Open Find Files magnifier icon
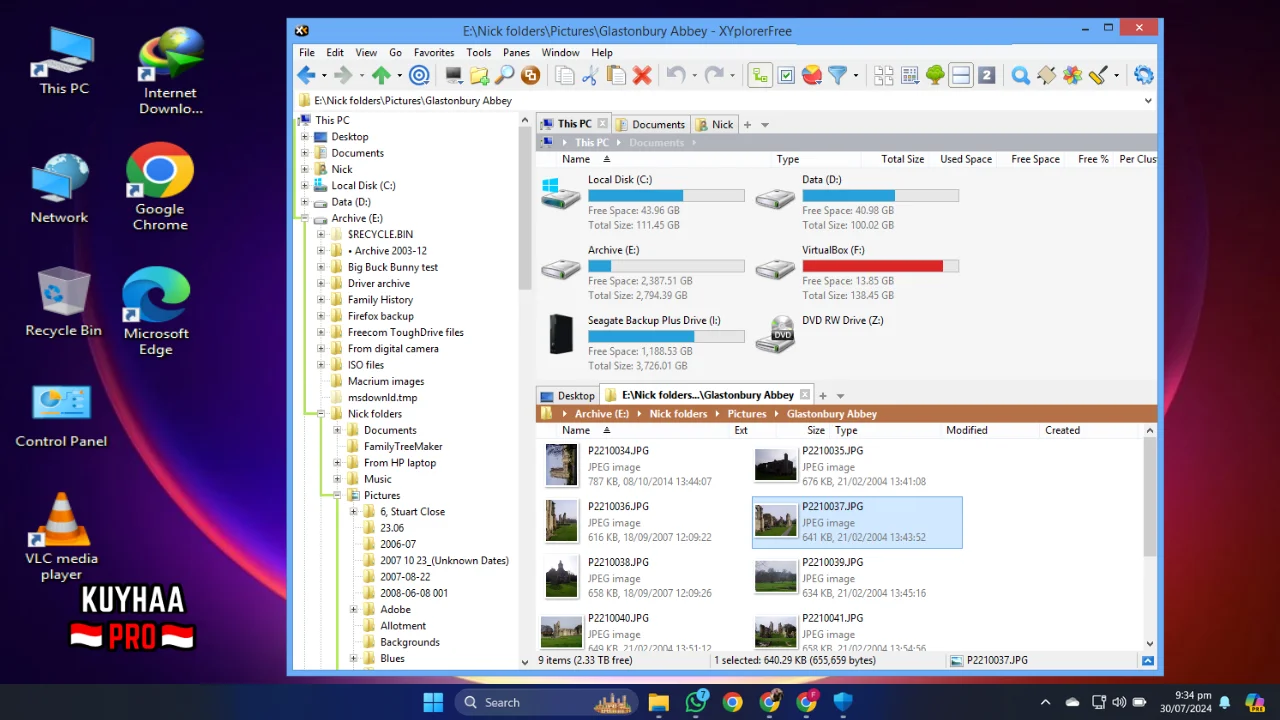 (x=505, y=75)
